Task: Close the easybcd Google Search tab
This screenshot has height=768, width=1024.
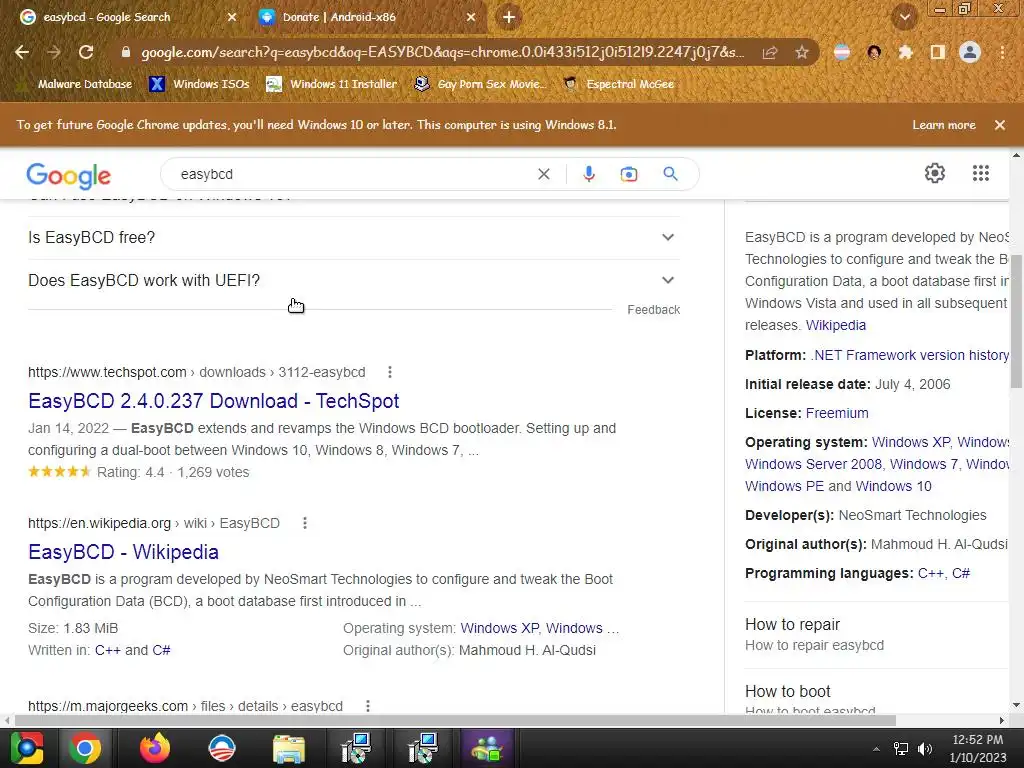Action: click(232, 18)
